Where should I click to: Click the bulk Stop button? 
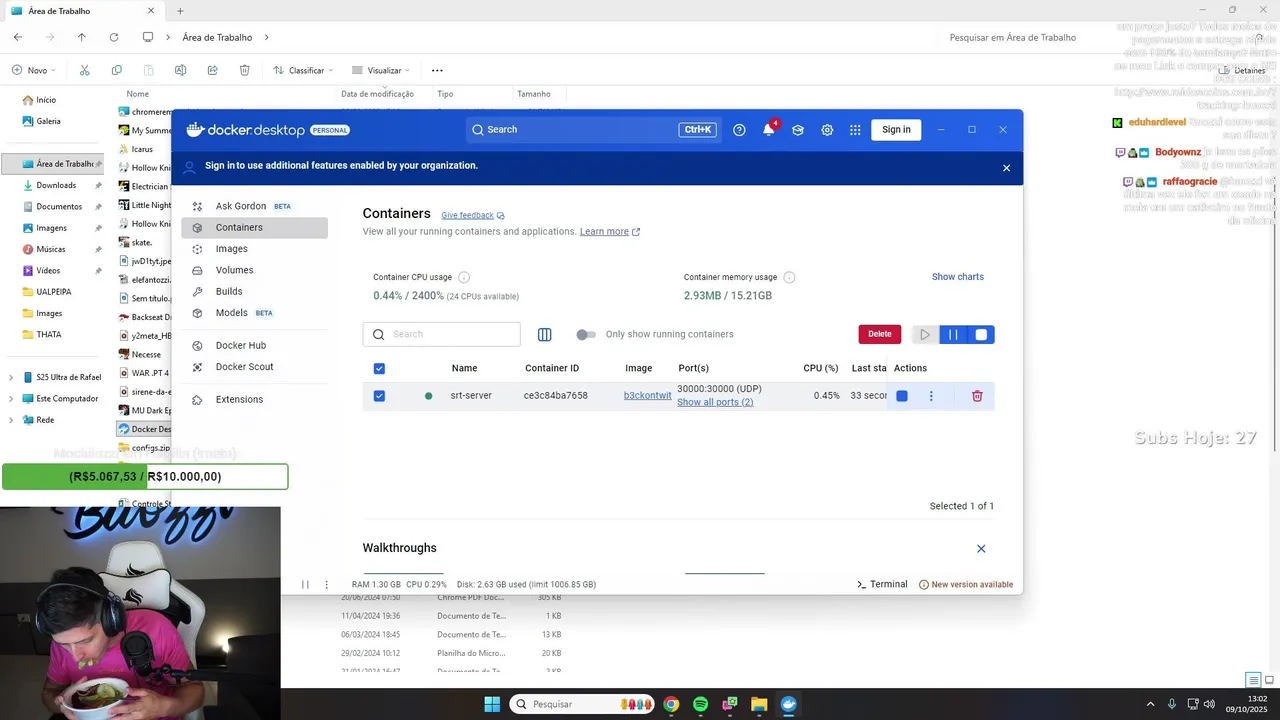(x=981, y=335)
